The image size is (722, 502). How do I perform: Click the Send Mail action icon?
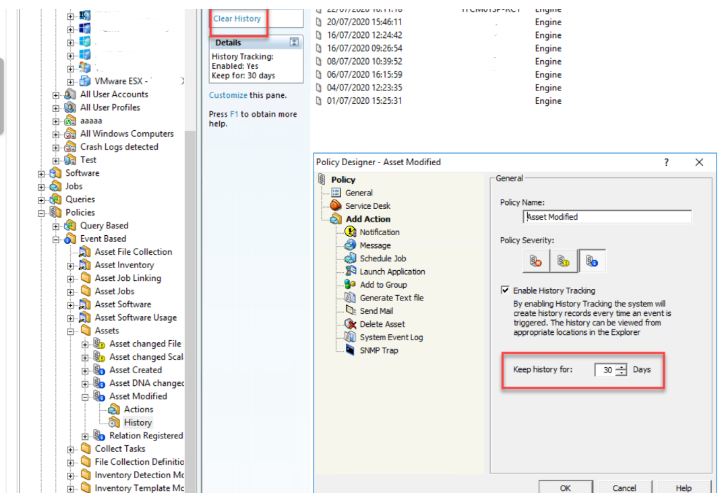[x=351, y=310]
